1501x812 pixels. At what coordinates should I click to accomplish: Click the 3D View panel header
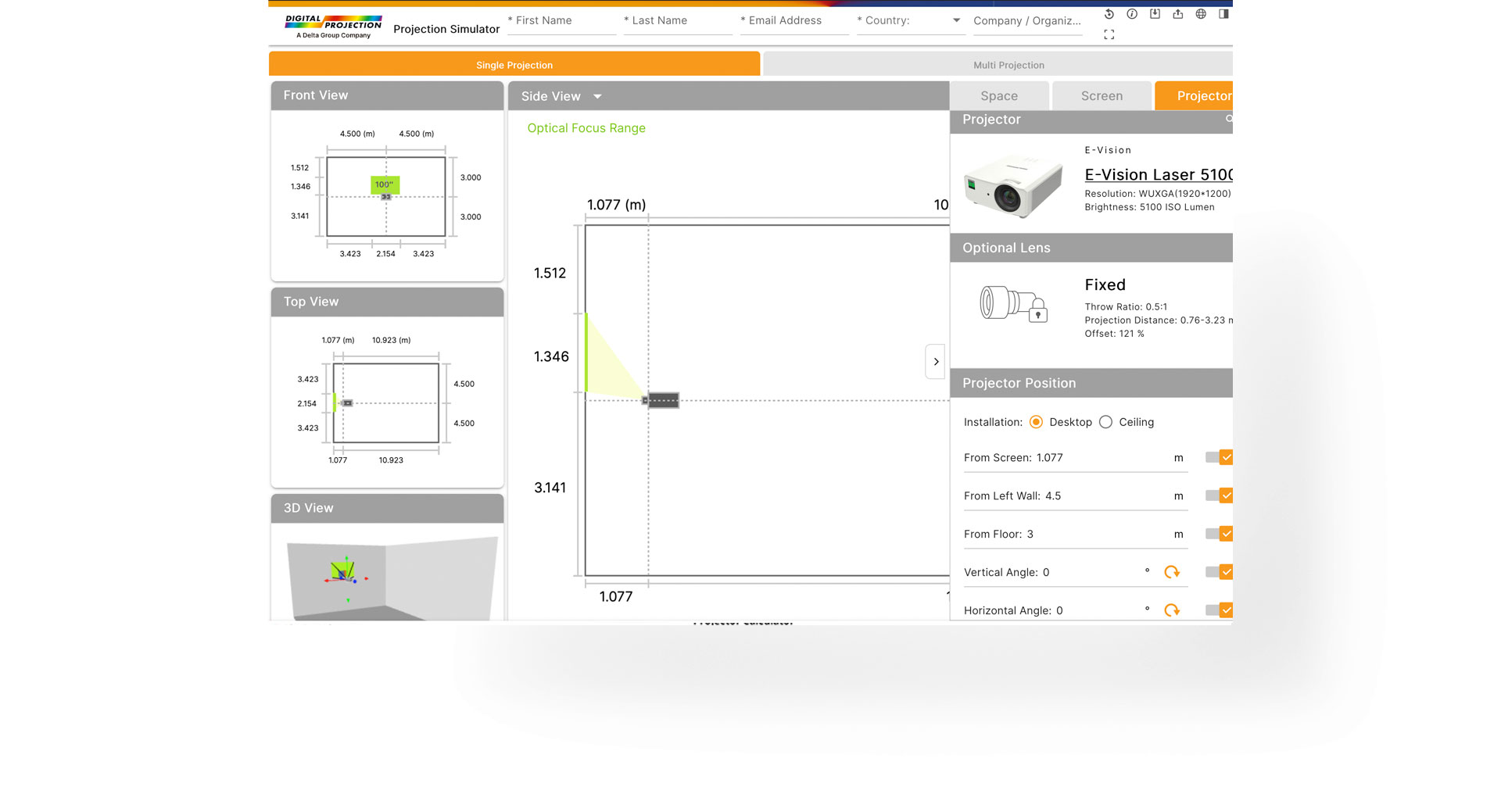(387, 508)
